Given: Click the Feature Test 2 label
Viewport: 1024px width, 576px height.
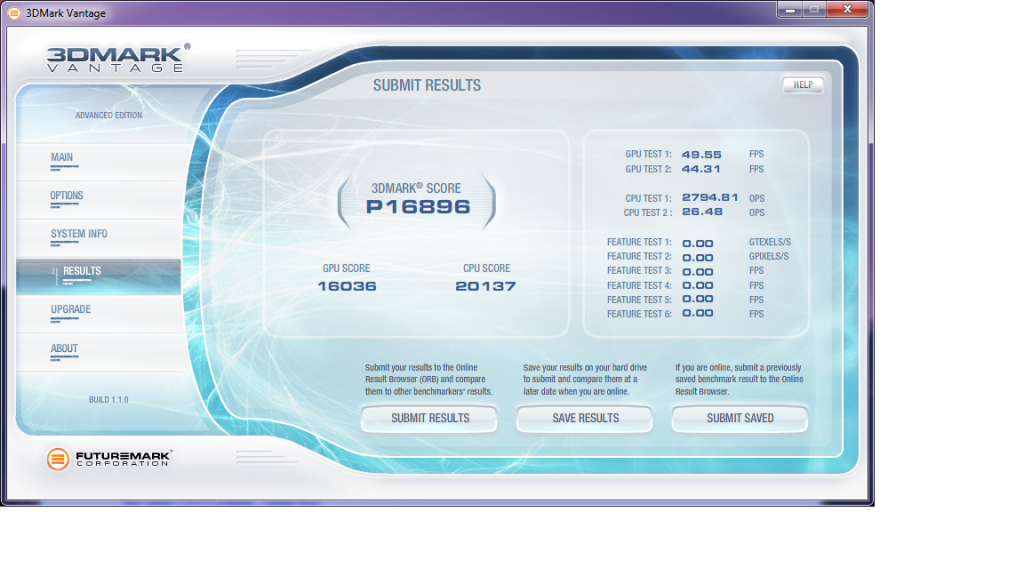Looking at the screenshot, I should click(x=639, y=257).
